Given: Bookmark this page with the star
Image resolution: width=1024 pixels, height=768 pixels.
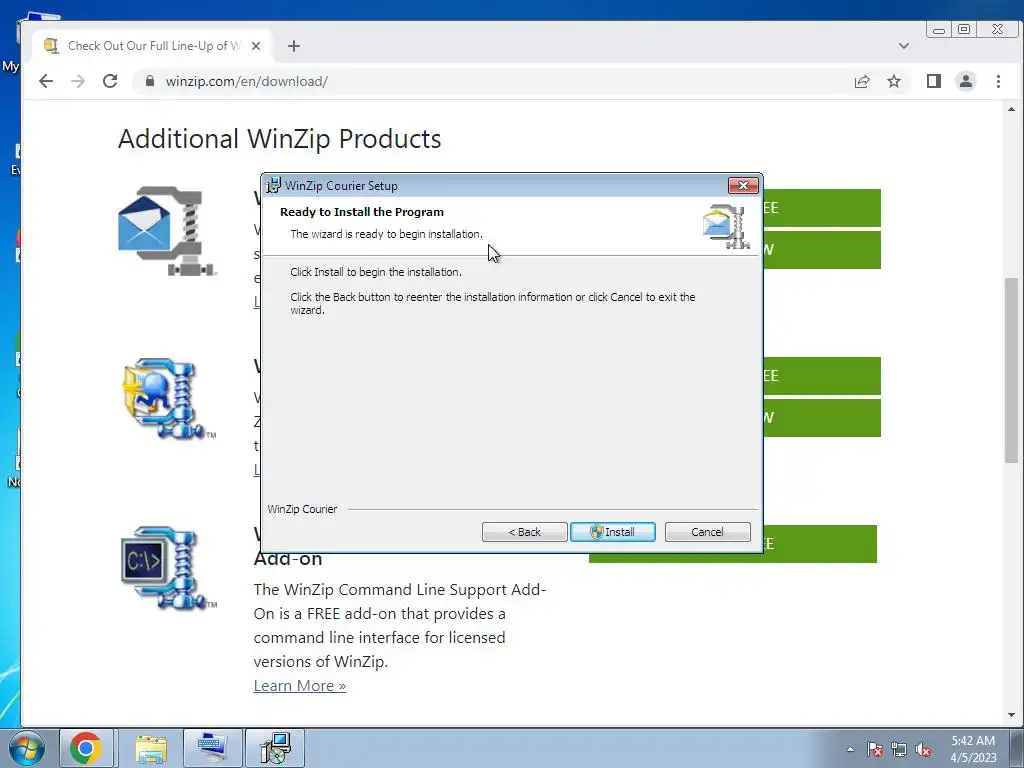Looking at the screenshot, I should coord(894,81).
